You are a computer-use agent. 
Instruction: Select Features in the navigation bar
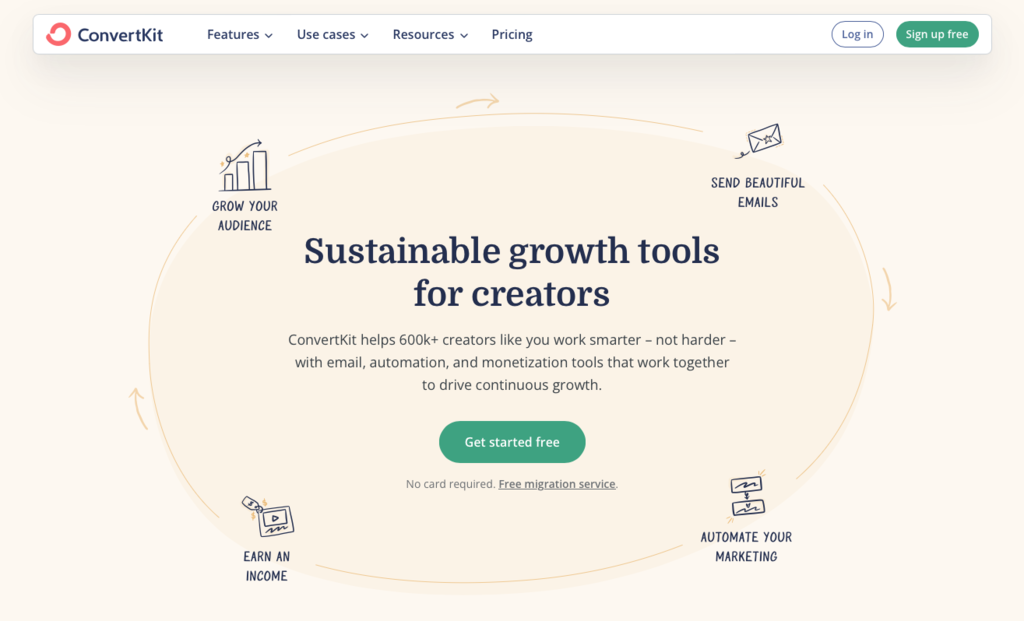click(232, 34)
